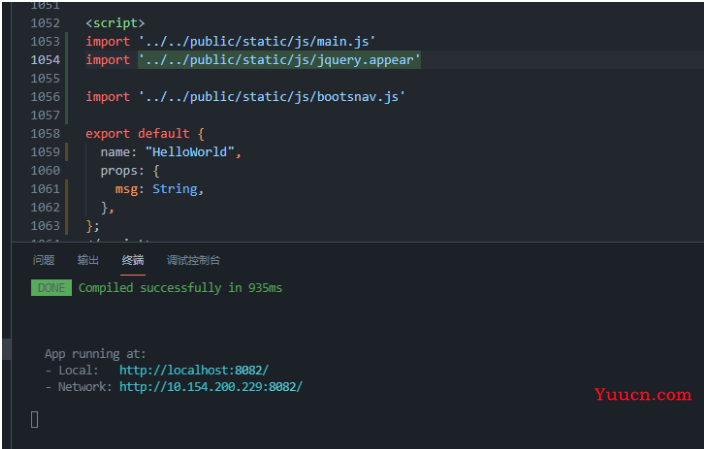Click the 'App running at:' text

pyautogui.click(x=95, y=354)
